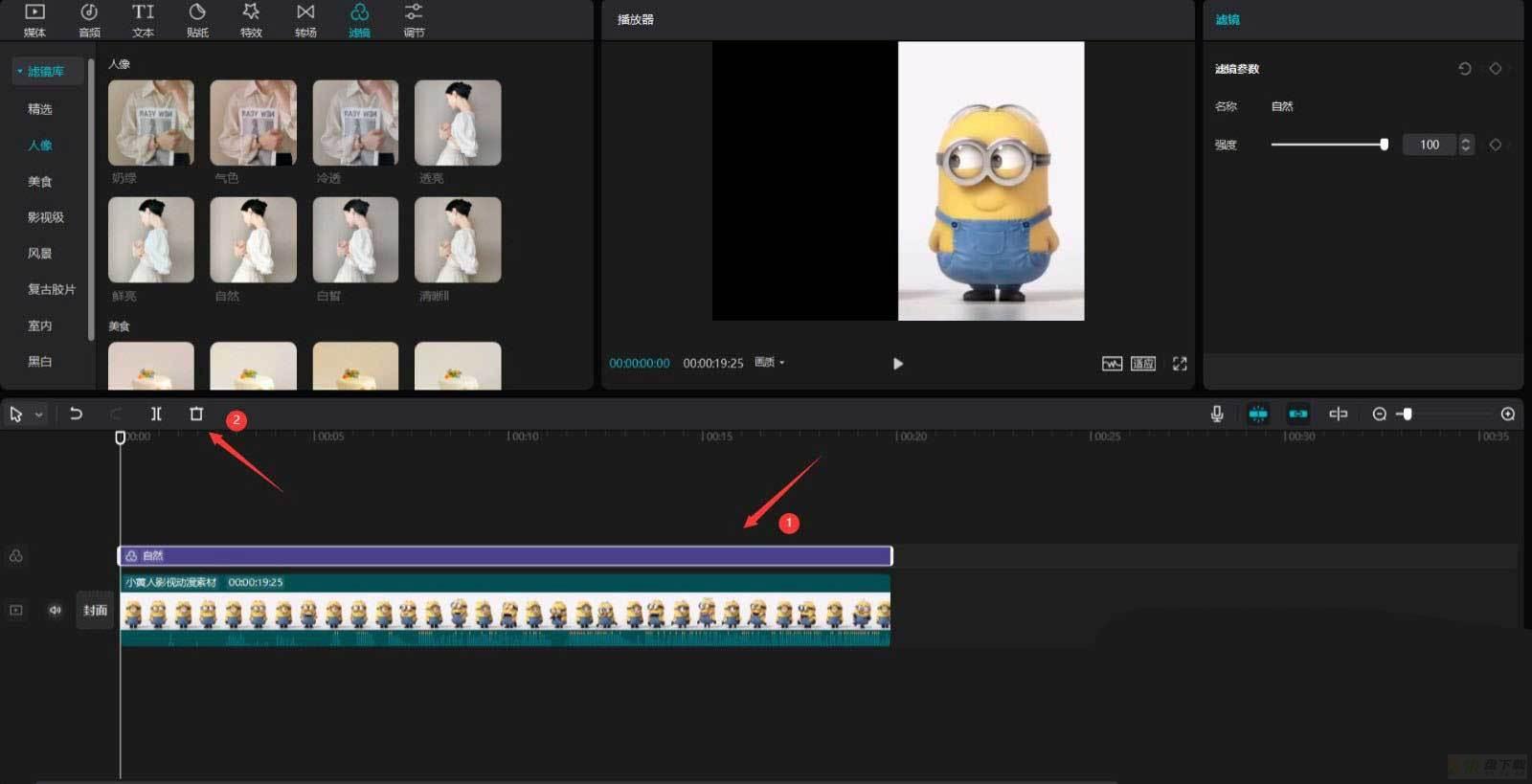Click the intensity value field showing 100

[x=1430, y=145]
